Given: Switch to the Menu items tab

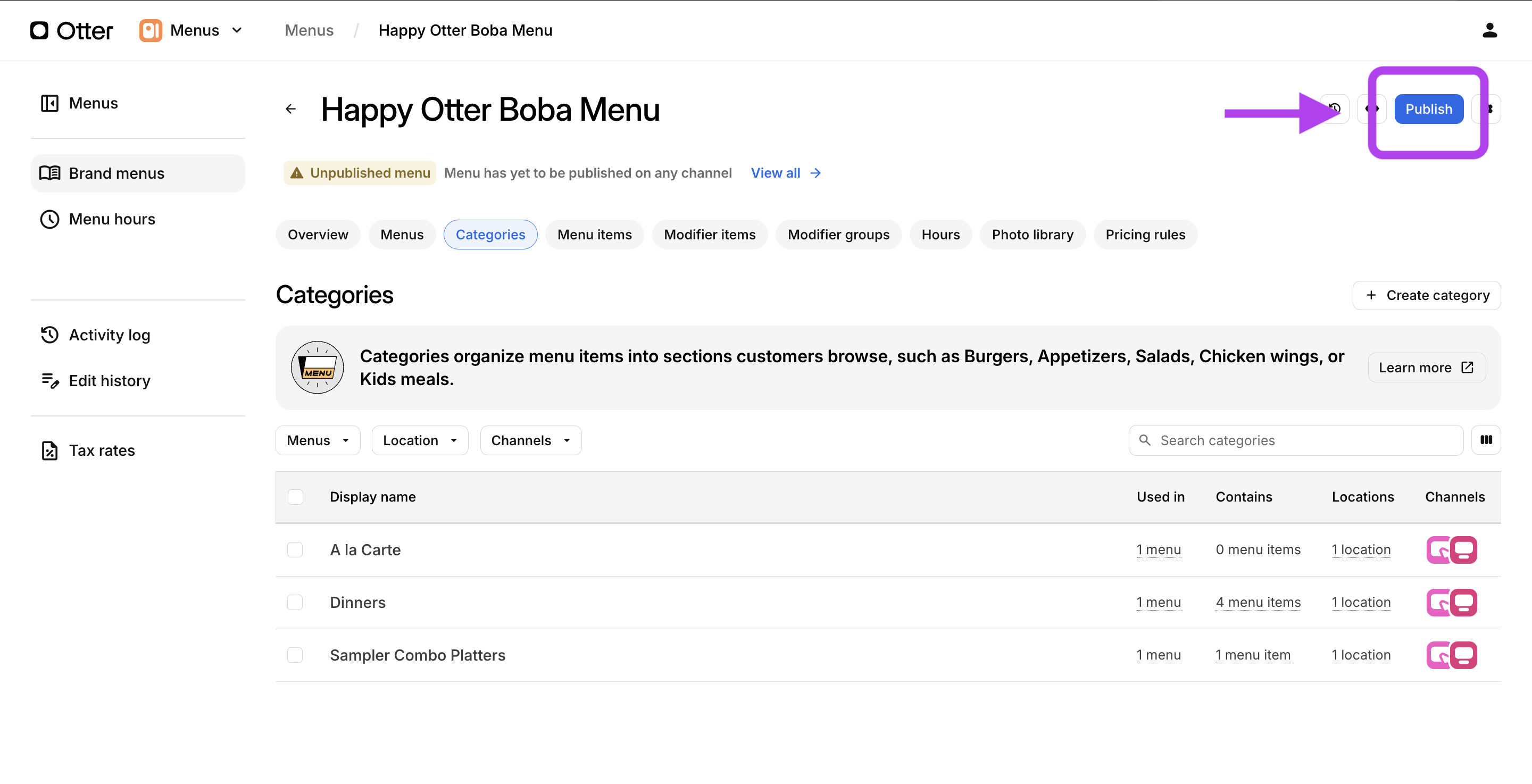Looking at the screenshot, I should (595, 235).
